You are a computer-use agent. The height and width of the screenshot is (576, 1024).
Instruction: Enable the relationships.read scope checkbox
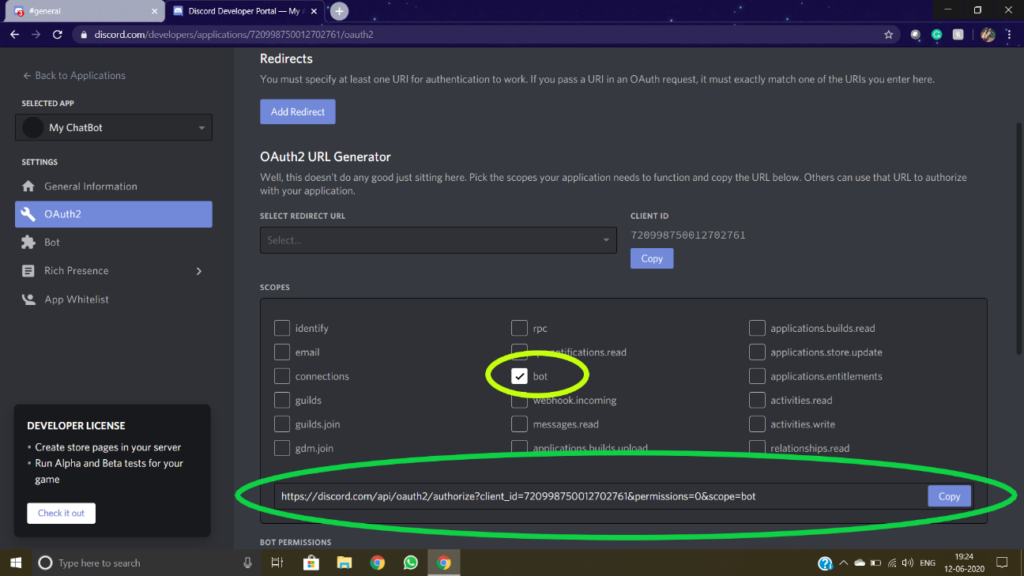coord(757,448)
